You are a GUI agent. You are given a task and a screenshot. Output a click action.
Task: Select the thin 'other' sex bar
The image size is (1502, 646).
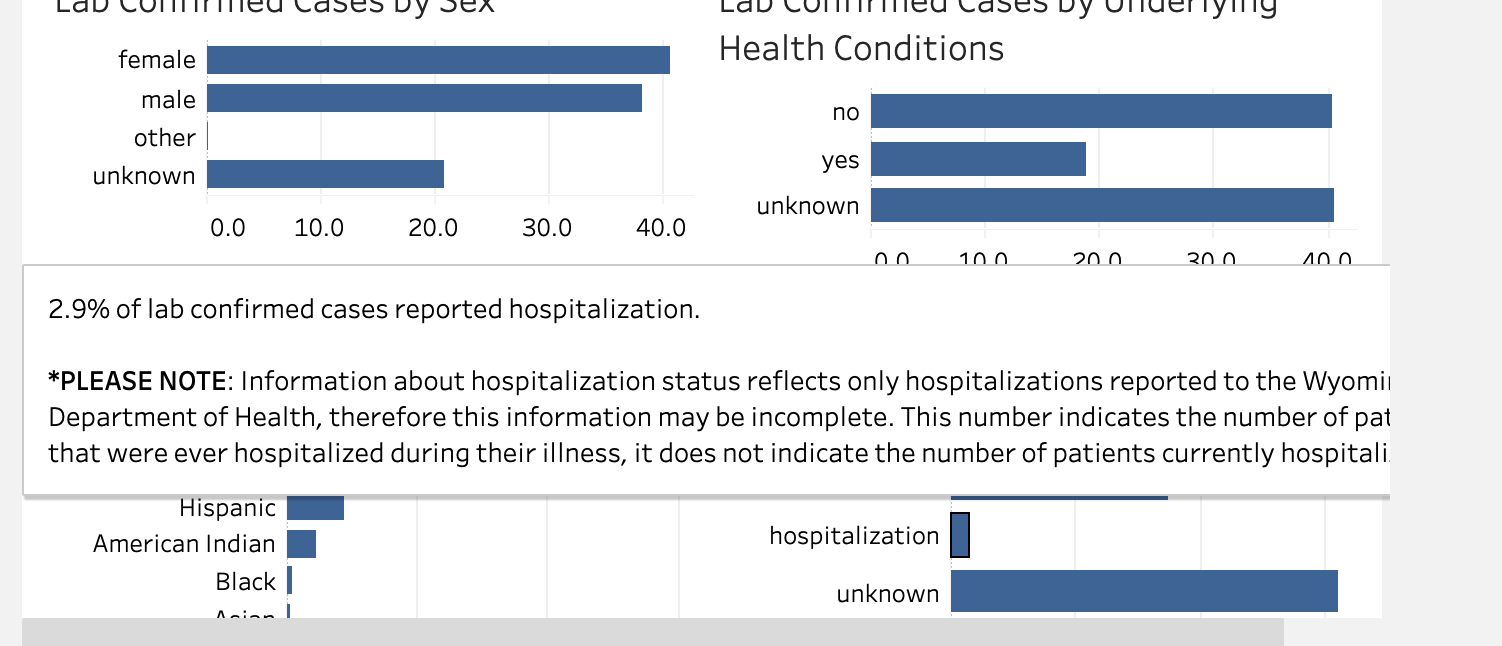point(207,136)
